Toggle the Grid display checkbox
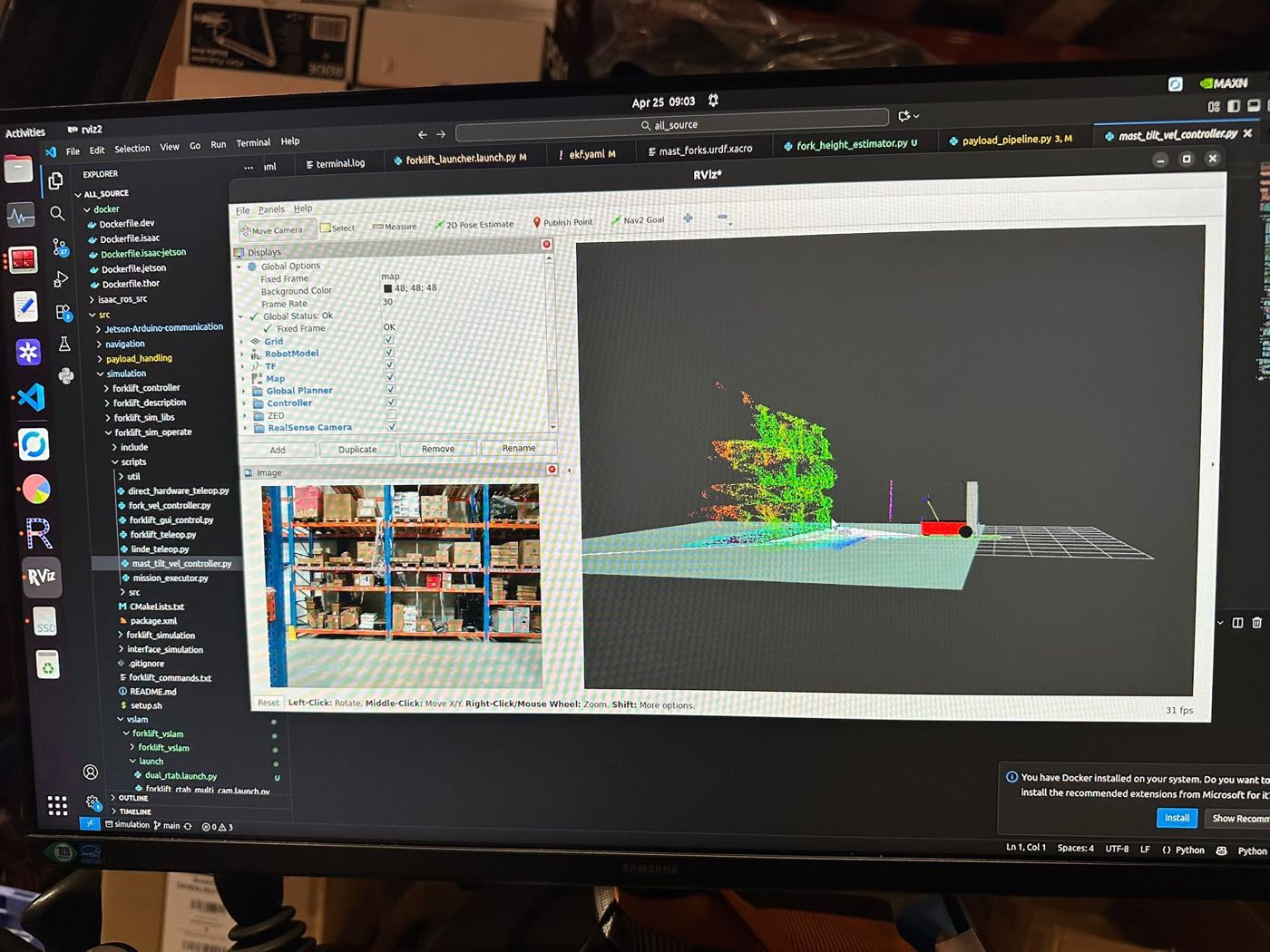This screenshot has height=952, width=1270. [x=389, y=340]
